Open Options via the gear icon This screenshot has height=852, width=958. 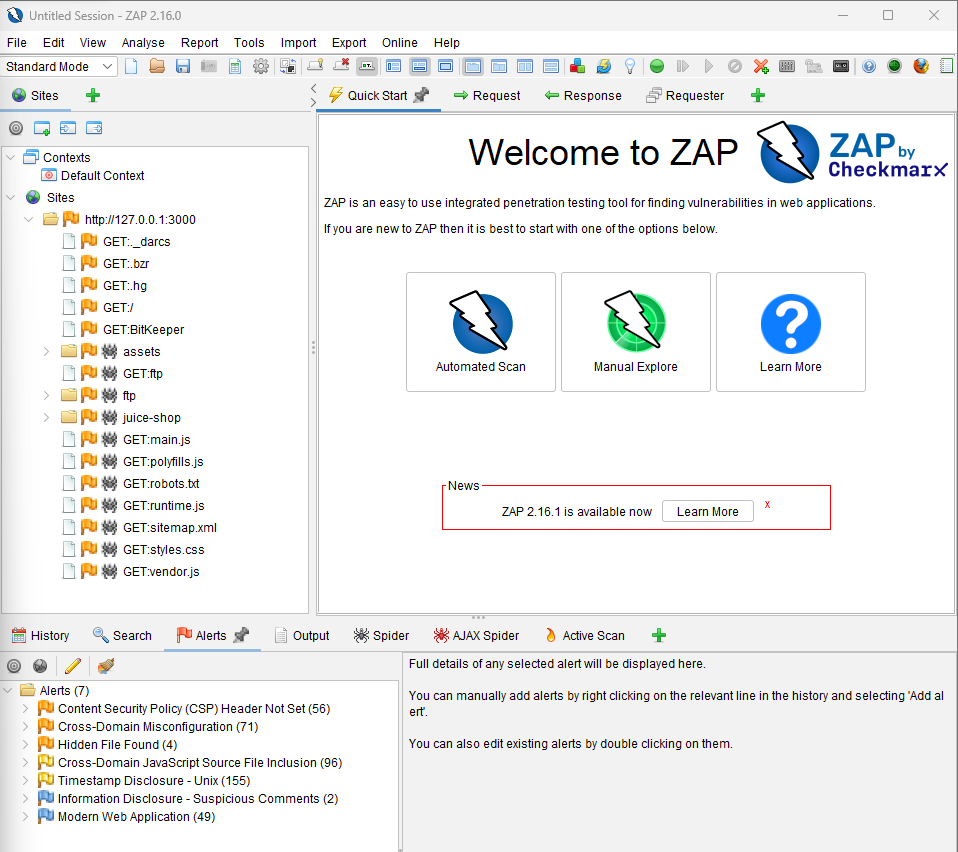click(x=261, y=66)
